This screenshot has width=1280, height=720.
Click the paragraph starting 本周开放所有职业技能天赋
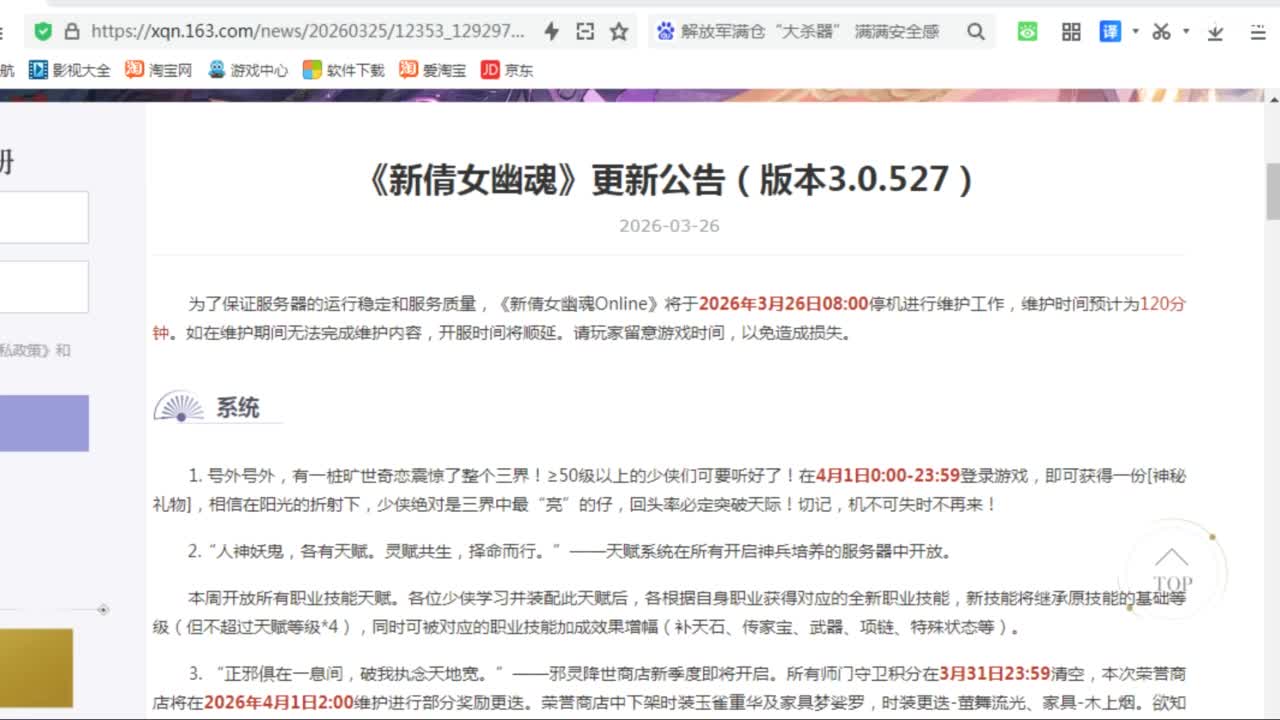click(669, 613)
